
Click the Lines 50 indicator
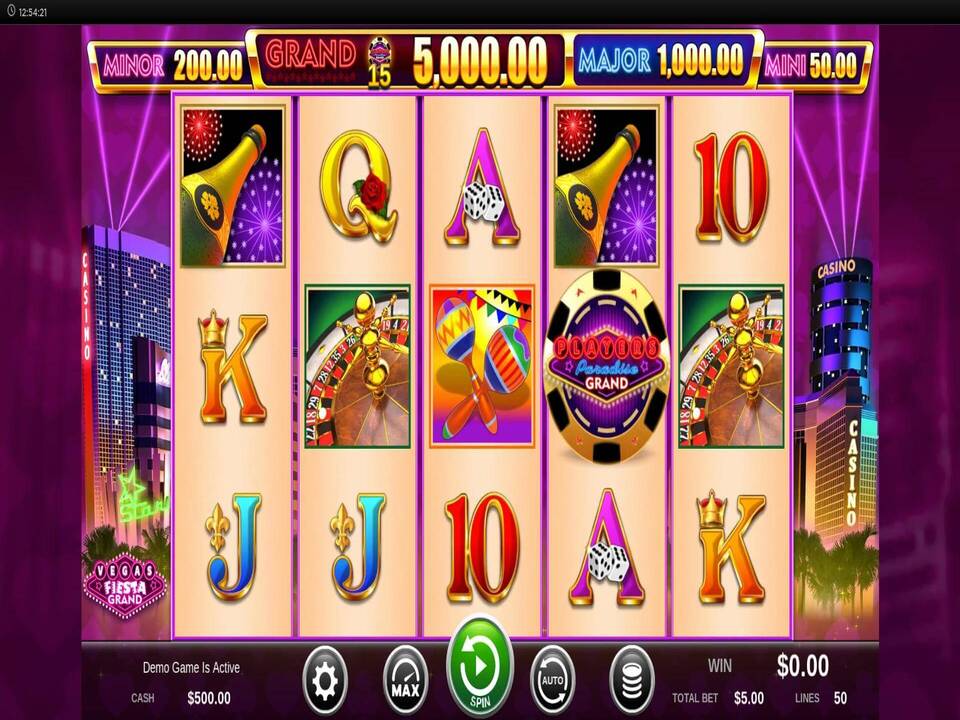pos(821,698)
